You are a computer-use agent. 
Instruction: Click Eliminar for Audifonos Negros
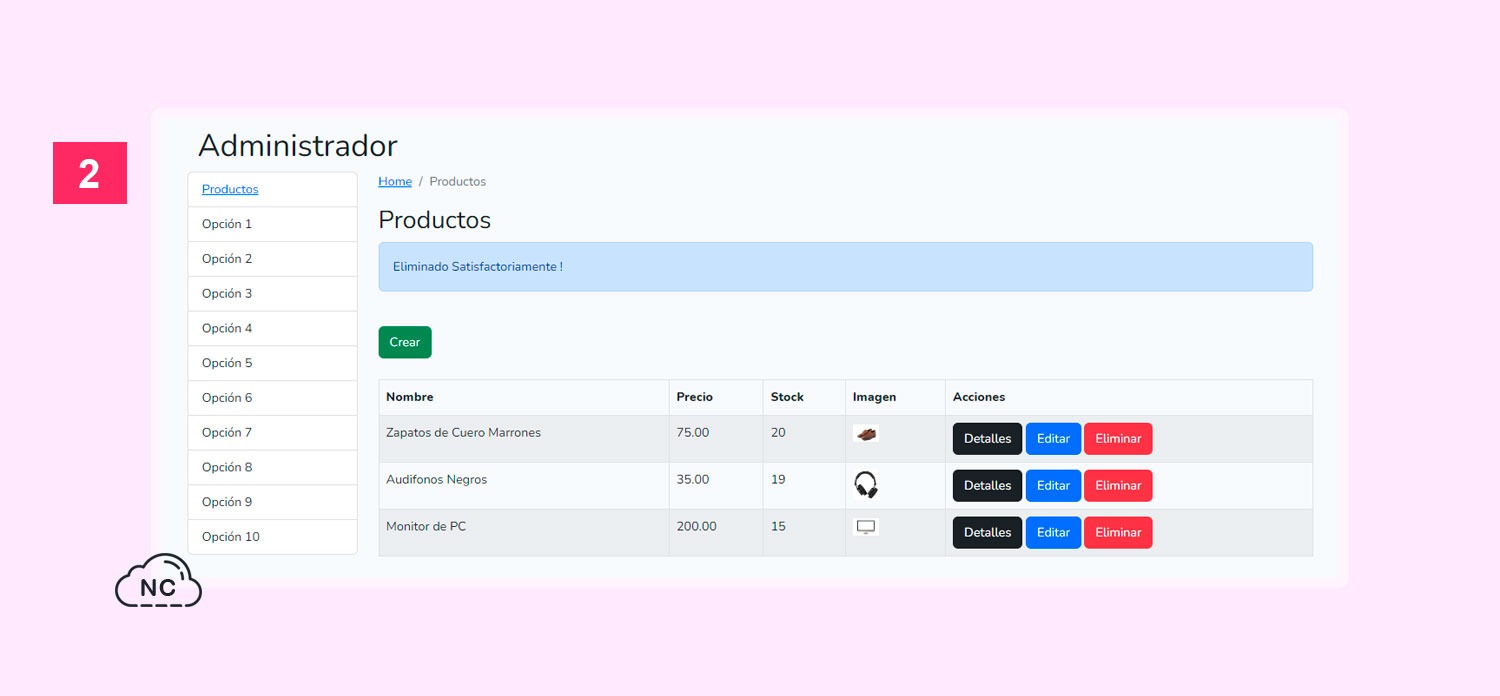pos(1118,485)
